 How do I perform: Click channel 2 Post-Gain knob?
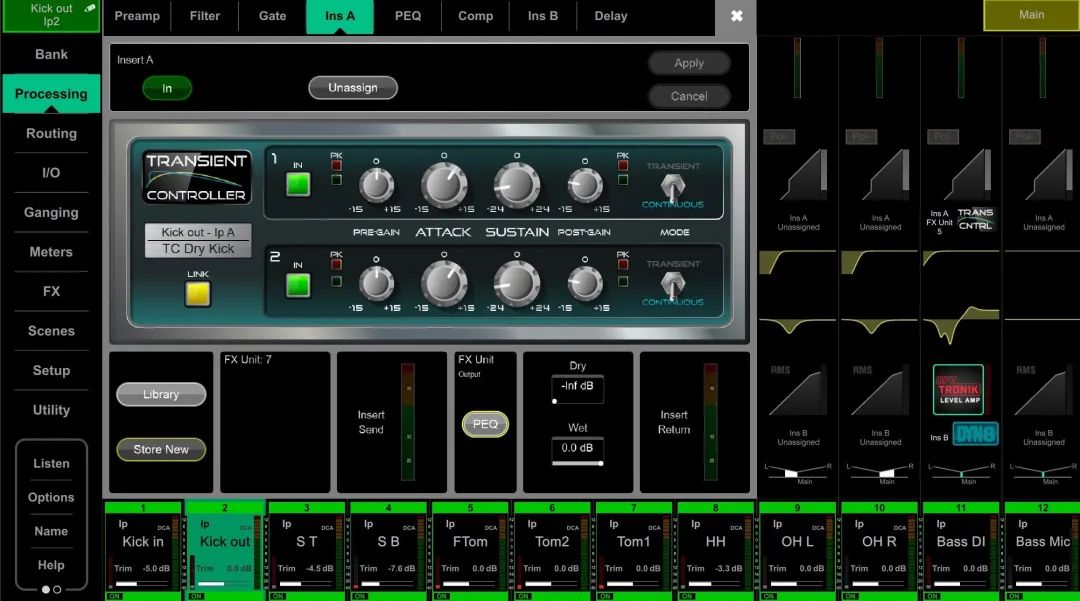coord(585,284)
